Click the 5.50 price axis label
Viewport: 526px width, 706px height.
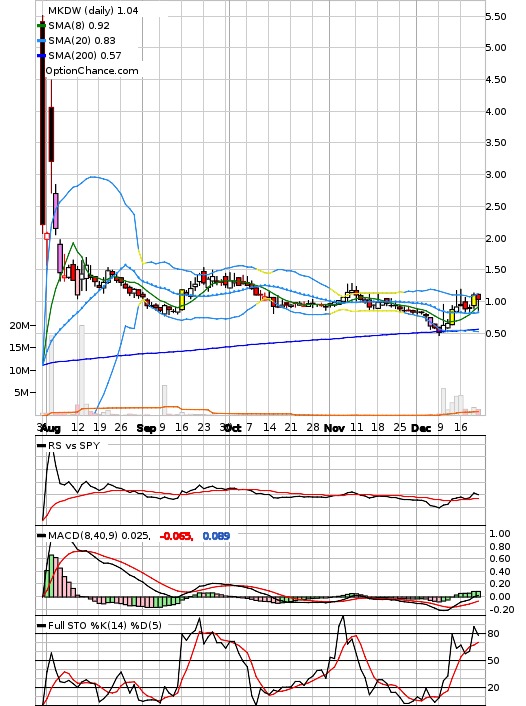coord(496,17)
